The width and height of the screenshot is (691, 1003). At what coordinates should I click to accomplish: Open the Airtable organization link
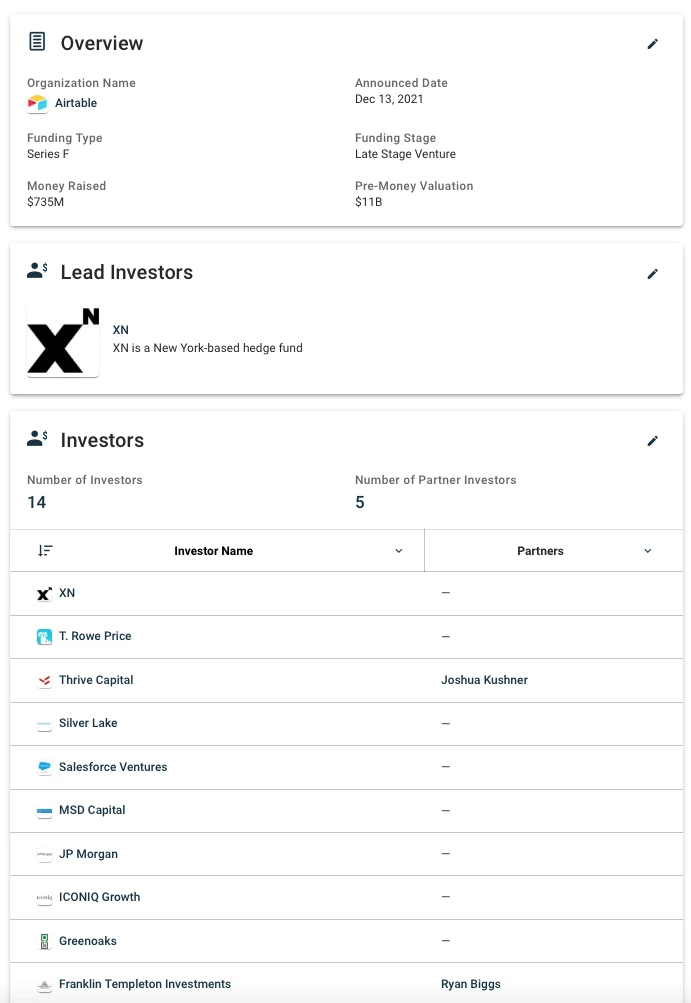(x=76, y=103)
